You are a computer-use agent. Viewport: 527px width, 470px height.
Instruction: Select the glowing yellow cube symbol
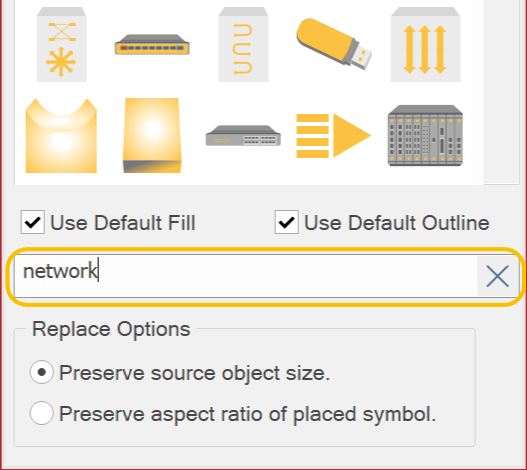[152, 135]
